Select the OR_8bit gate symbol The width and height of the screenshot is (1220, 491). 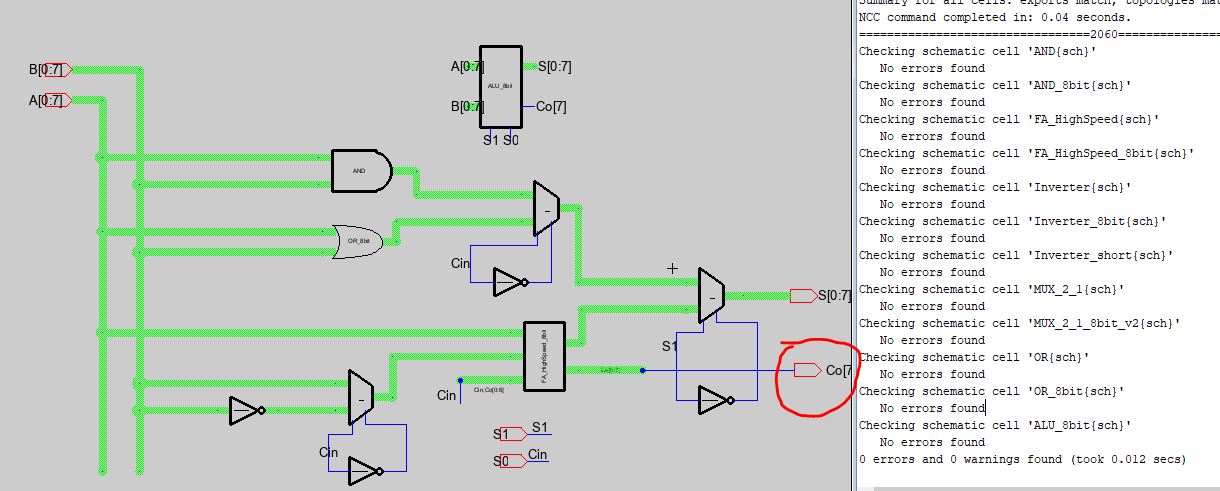[359, 241]
